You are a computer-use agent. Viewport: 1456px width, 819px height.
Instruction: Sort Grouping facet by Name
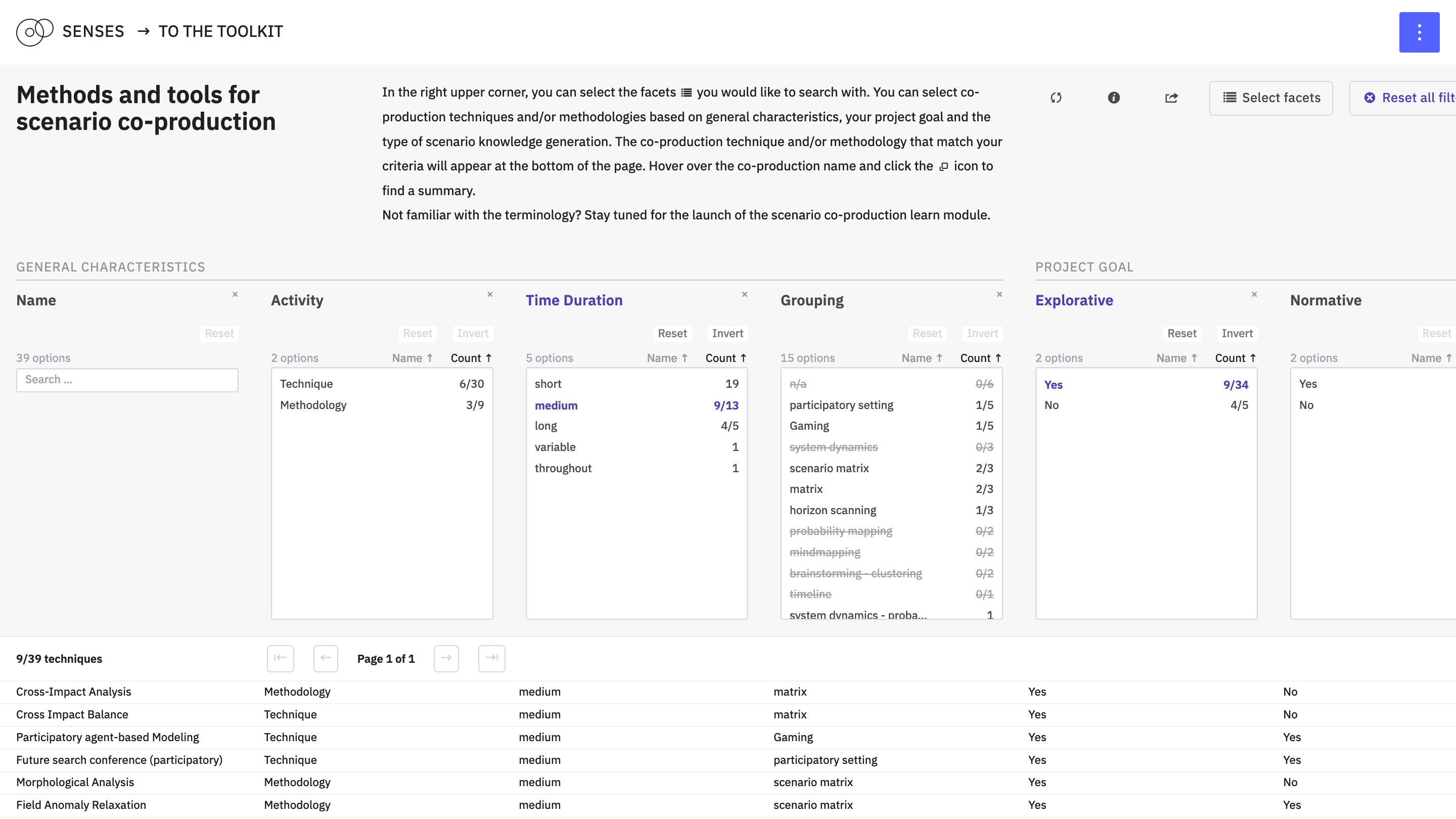[921, 358]
